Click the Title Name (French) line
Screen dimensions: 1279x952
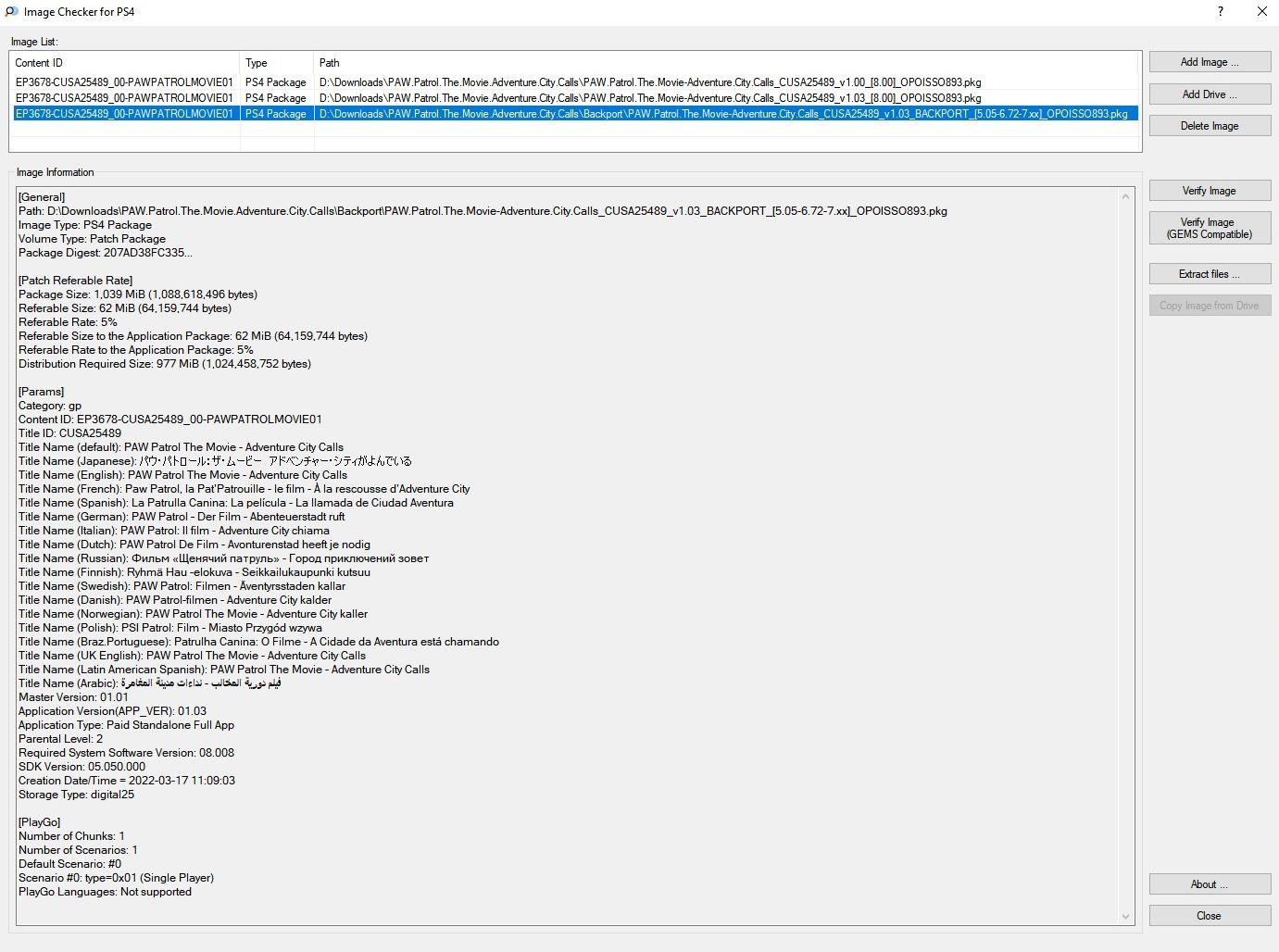[x=245, y=489]
